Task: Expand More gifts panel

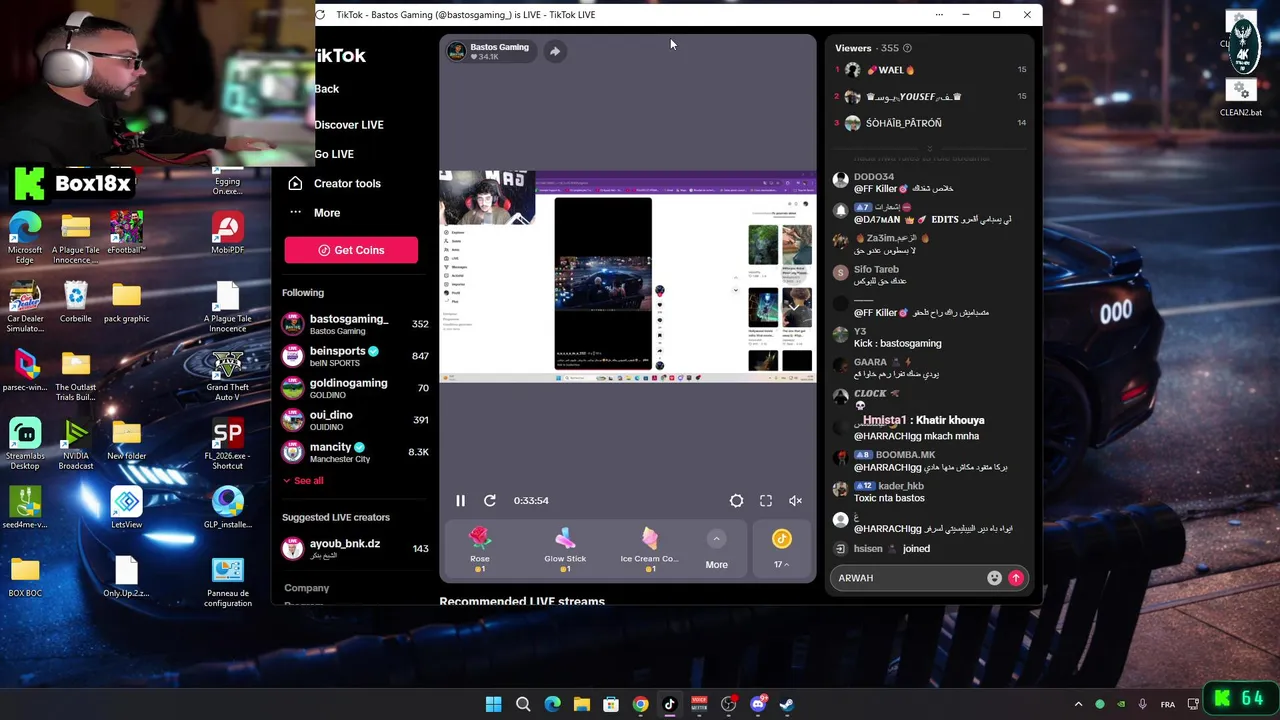Action: pos(716,550)
